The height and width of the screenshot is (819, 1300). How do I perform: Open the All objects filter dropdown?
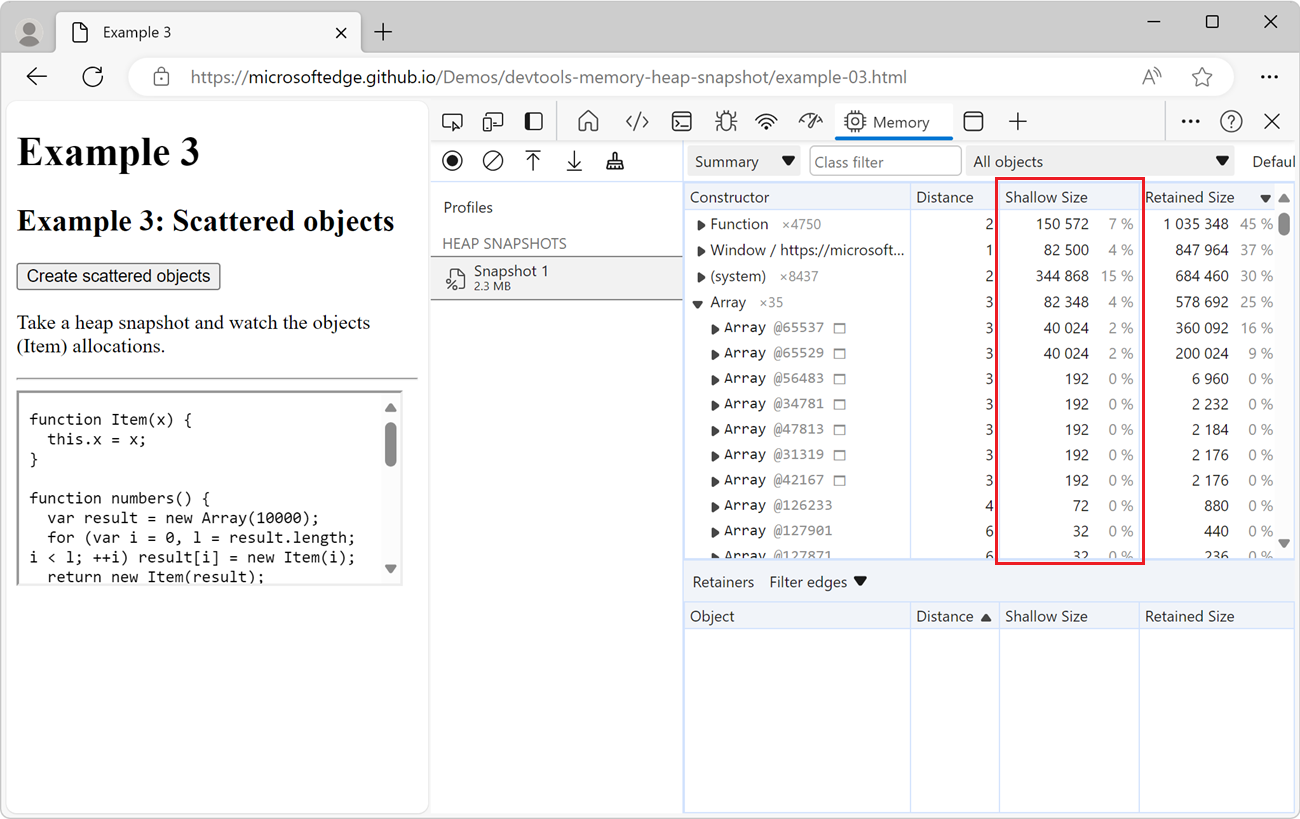click(1100, 161)
